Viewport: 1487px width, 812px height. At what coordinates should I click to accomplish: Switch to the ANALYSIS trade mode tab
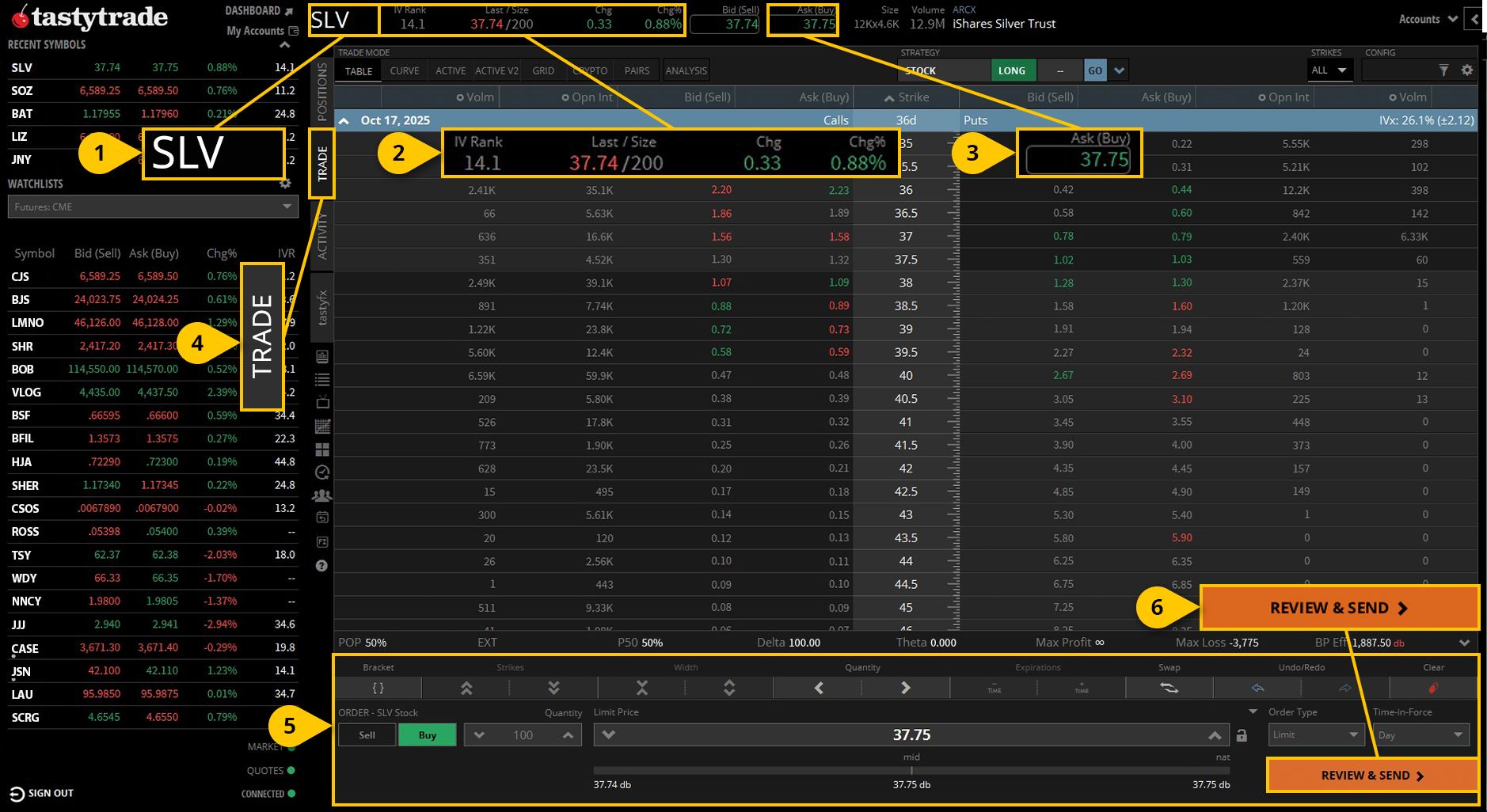click(686, 70)
